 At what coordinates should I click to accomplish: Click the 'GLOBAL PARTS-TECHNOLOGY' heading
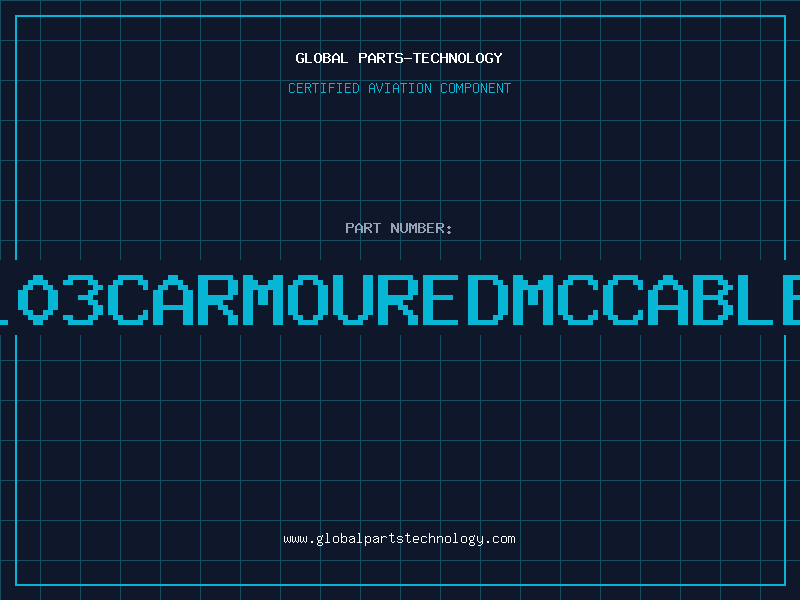[x=399, y=58]
